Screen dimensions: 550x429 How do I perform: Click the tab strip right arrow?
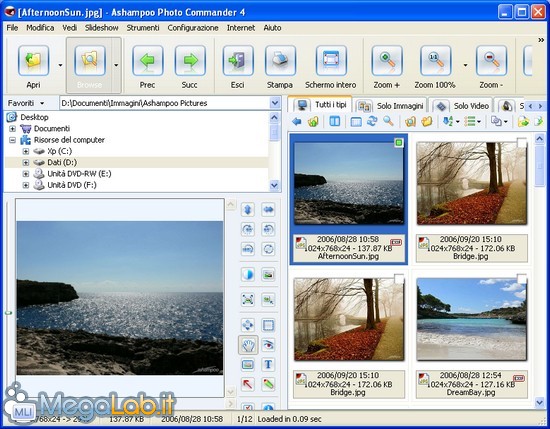click(540, 106)
